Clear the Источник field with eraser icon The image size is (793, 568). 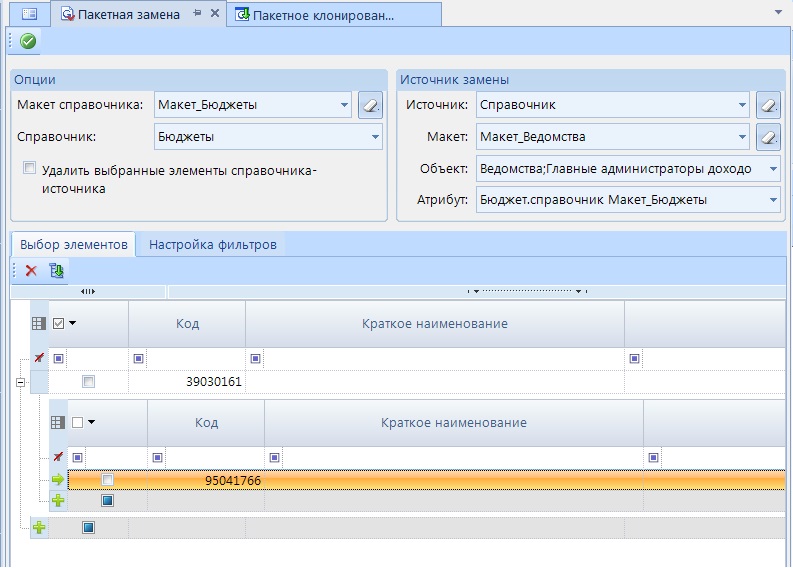[x=768, y=104]
